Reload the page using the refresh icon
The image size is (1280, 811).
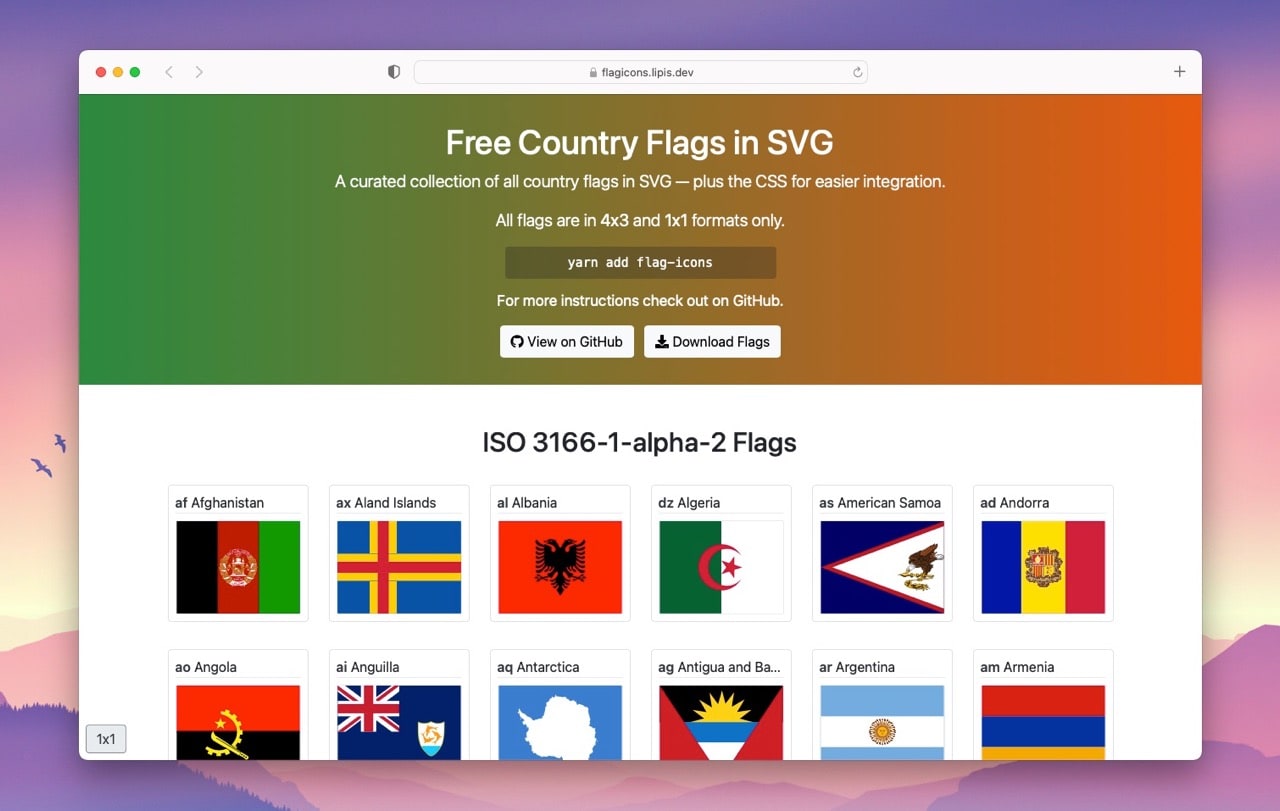click(857, 72)
